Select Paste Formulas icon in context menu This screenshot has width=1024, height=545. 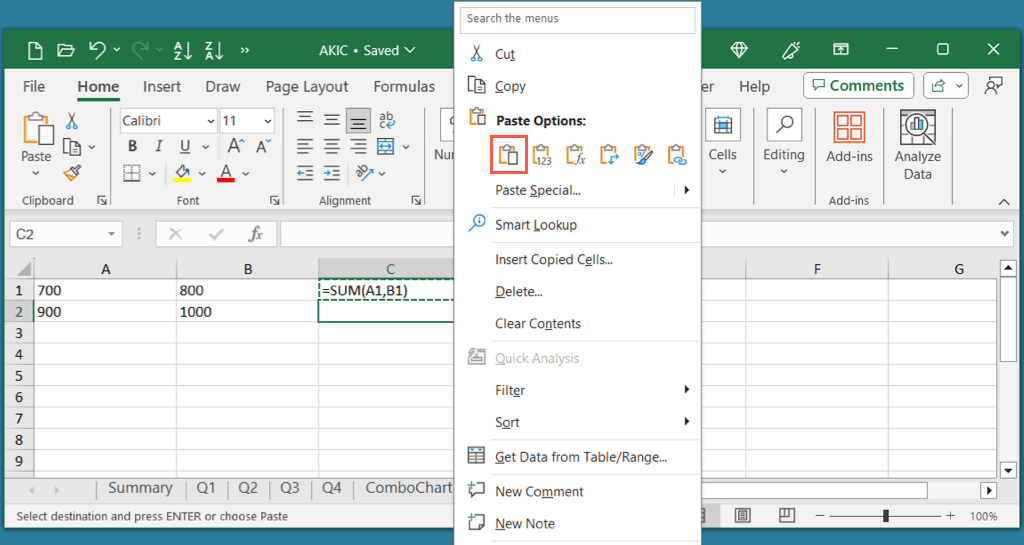[575, 155]
